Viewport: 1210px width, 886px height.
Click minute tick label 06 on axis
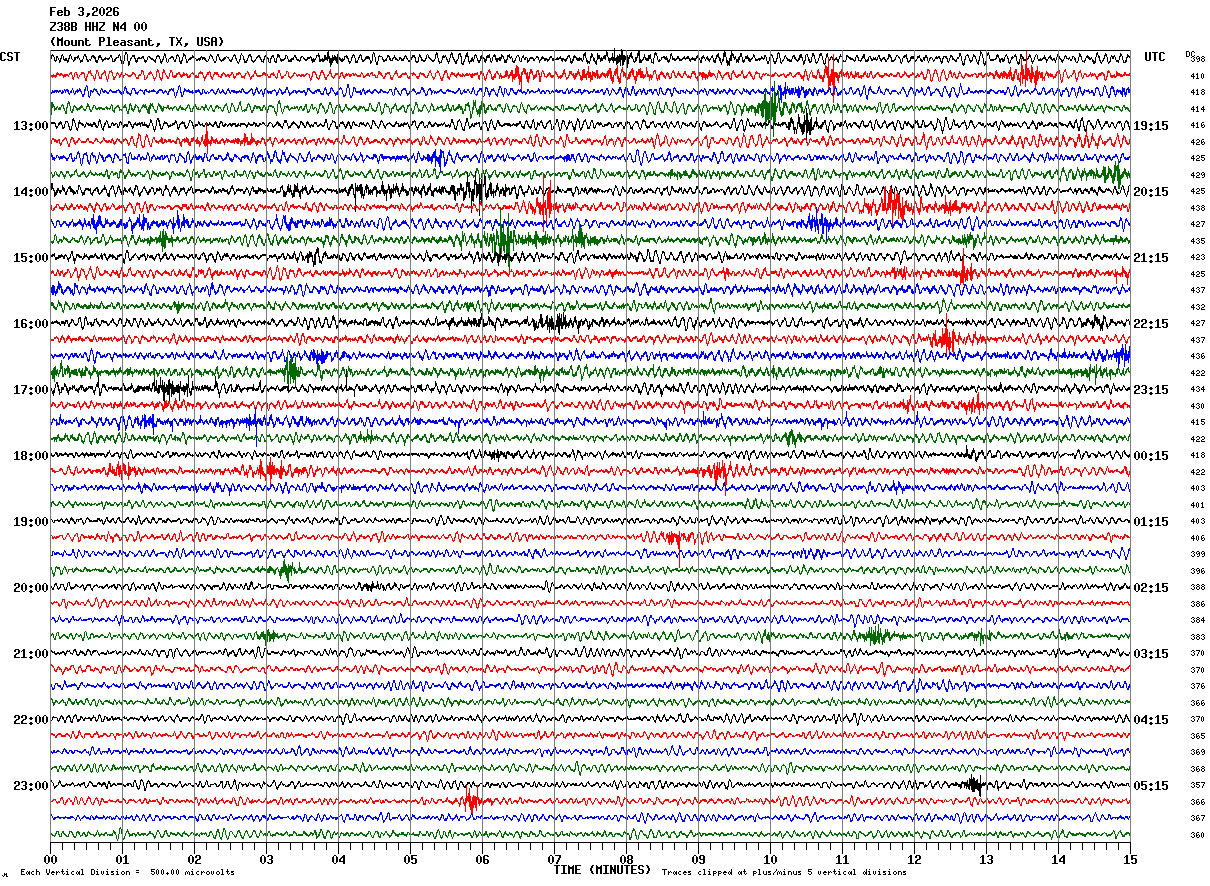(x=482, y=859)
